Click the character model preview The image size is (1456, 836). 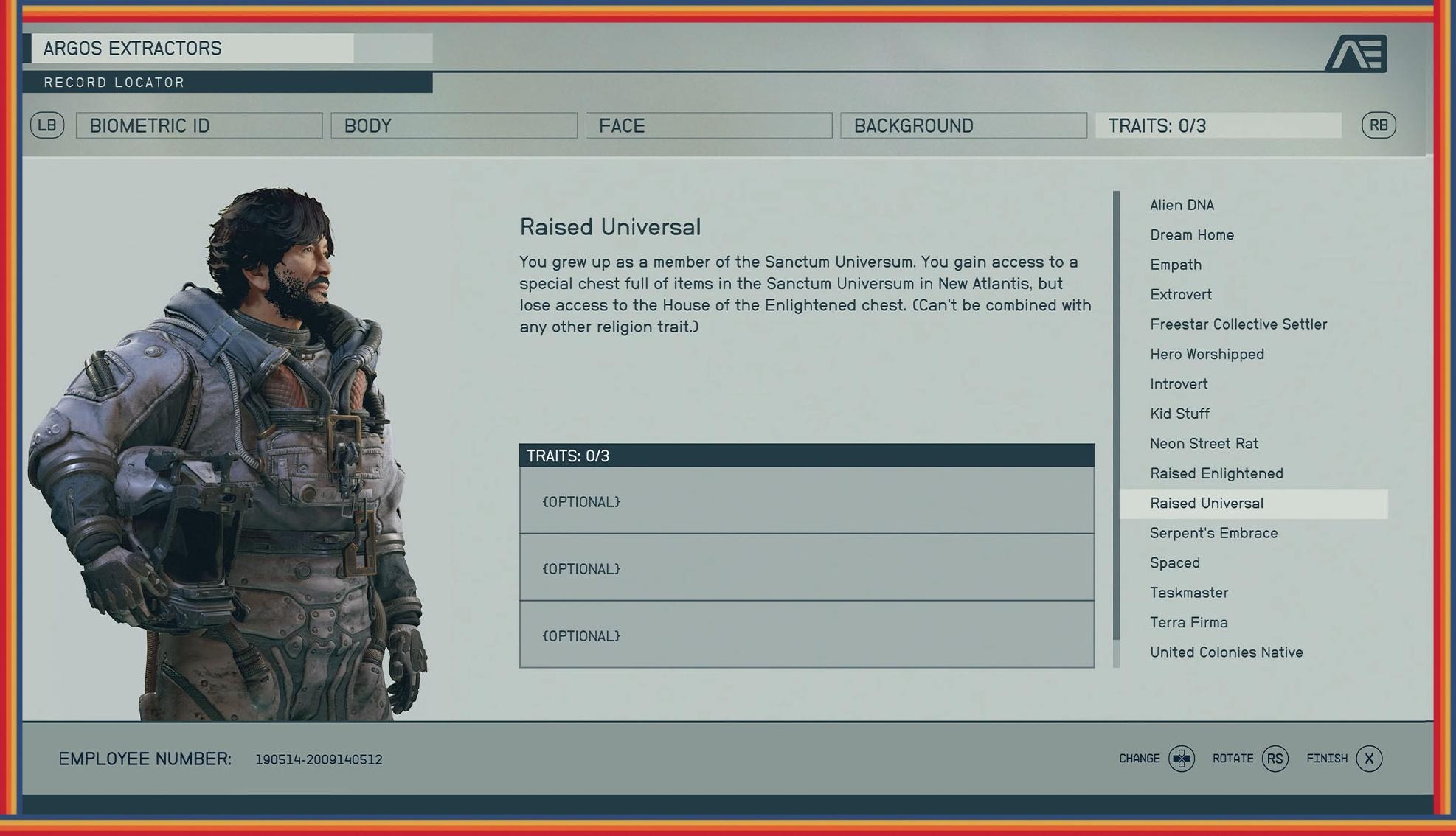[229, 453]
